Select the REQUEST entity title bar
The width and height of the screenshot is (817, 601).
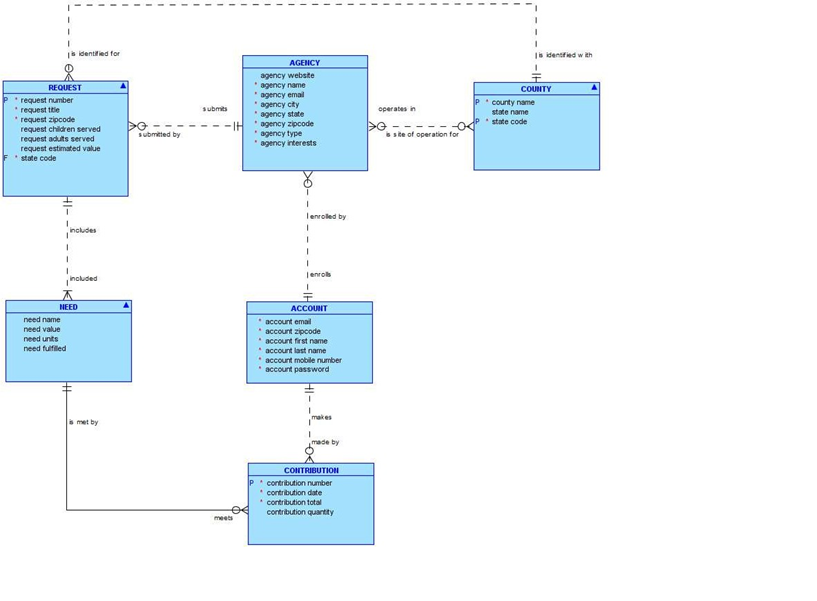pyautogui.click(x=65, y=87)
